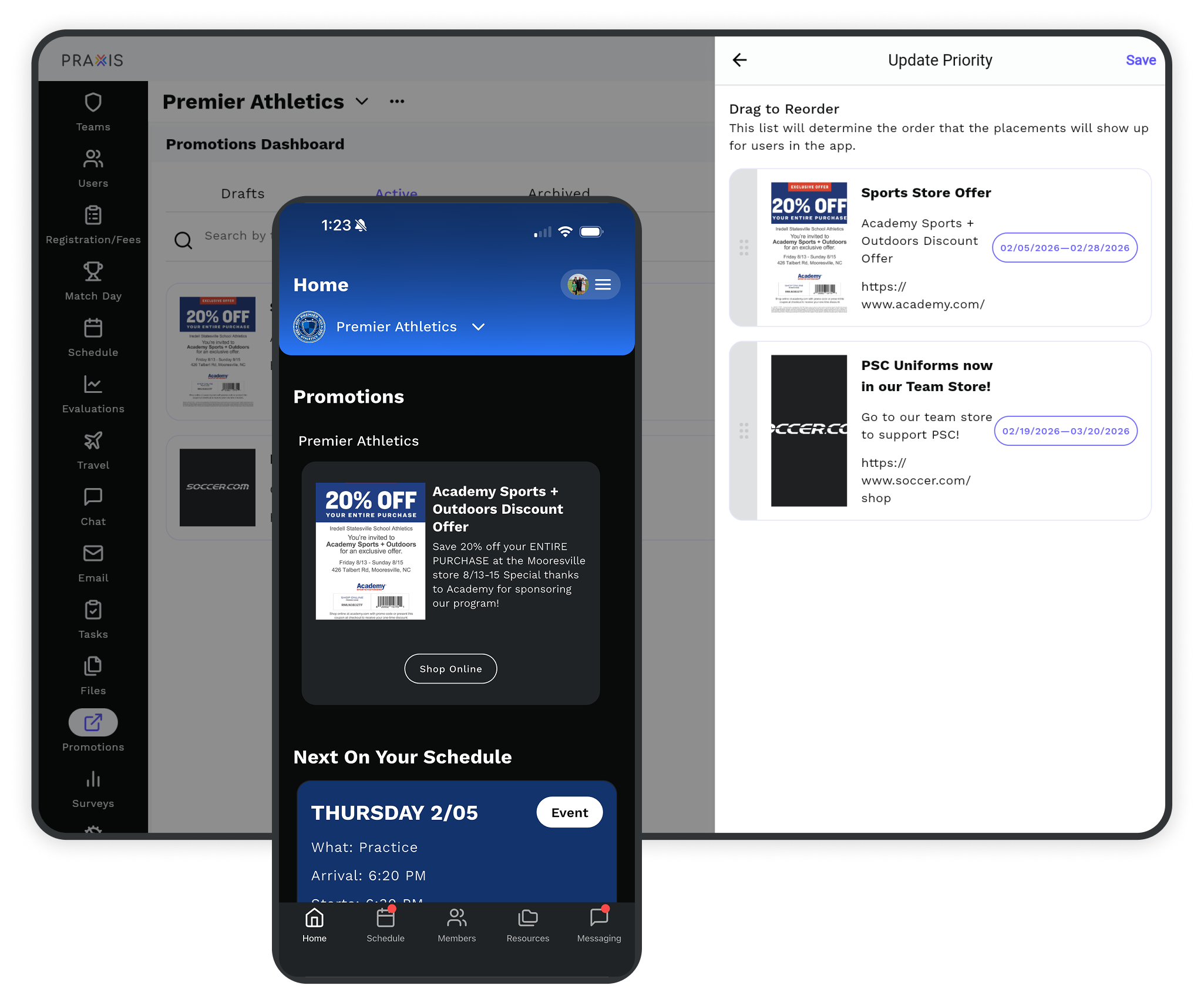Select the Promotions sidebar icon
Image resolution: width=1204 pixels, height=999 pixels.
(93, 723)
